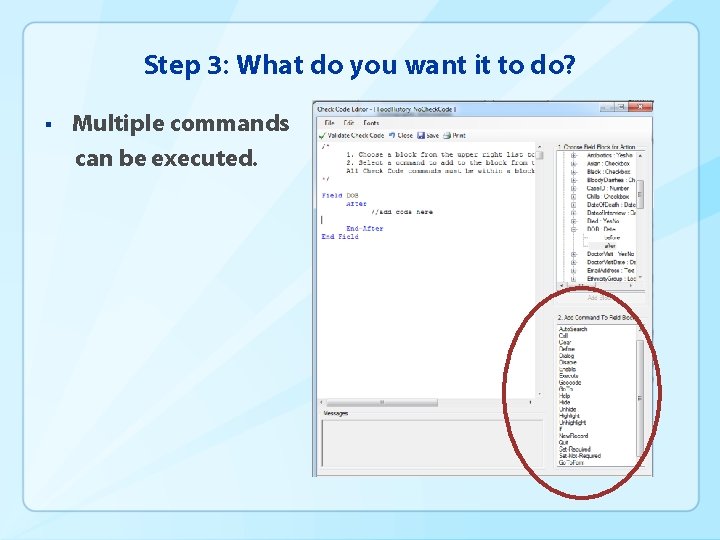This screenshot has height=540, width=720.
Task: Expand the Antibiotics : YesNo tree node
Action: tap(574, 155)
